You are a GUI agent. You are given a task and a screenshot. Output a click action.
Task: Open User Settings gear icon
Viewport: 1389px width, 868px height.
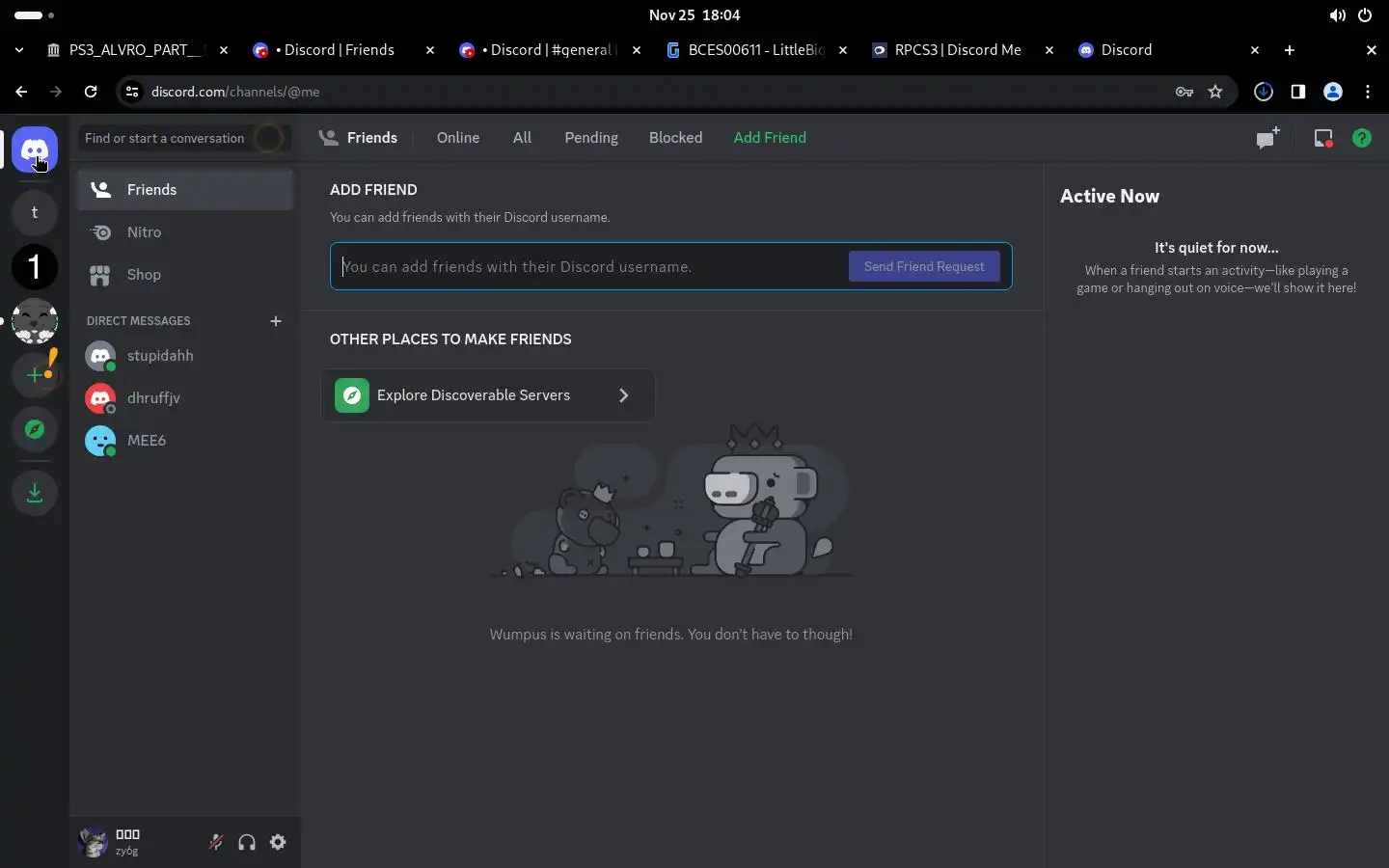pos(278,842)
